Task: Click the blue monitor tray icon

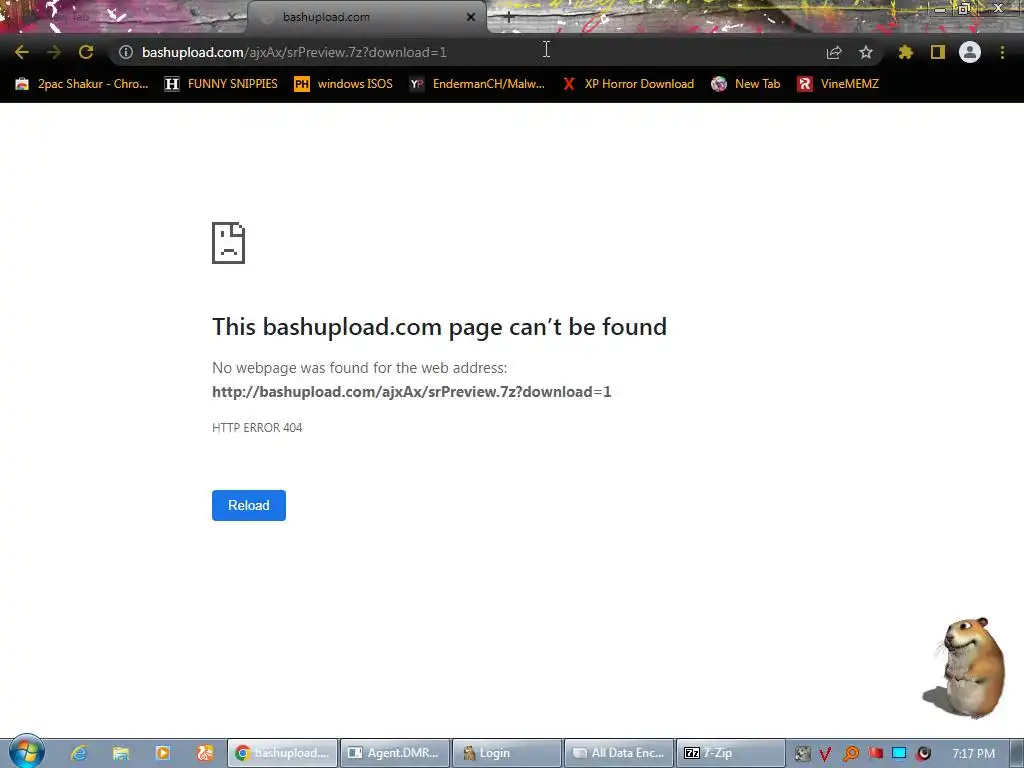Action: pos(899,754)
